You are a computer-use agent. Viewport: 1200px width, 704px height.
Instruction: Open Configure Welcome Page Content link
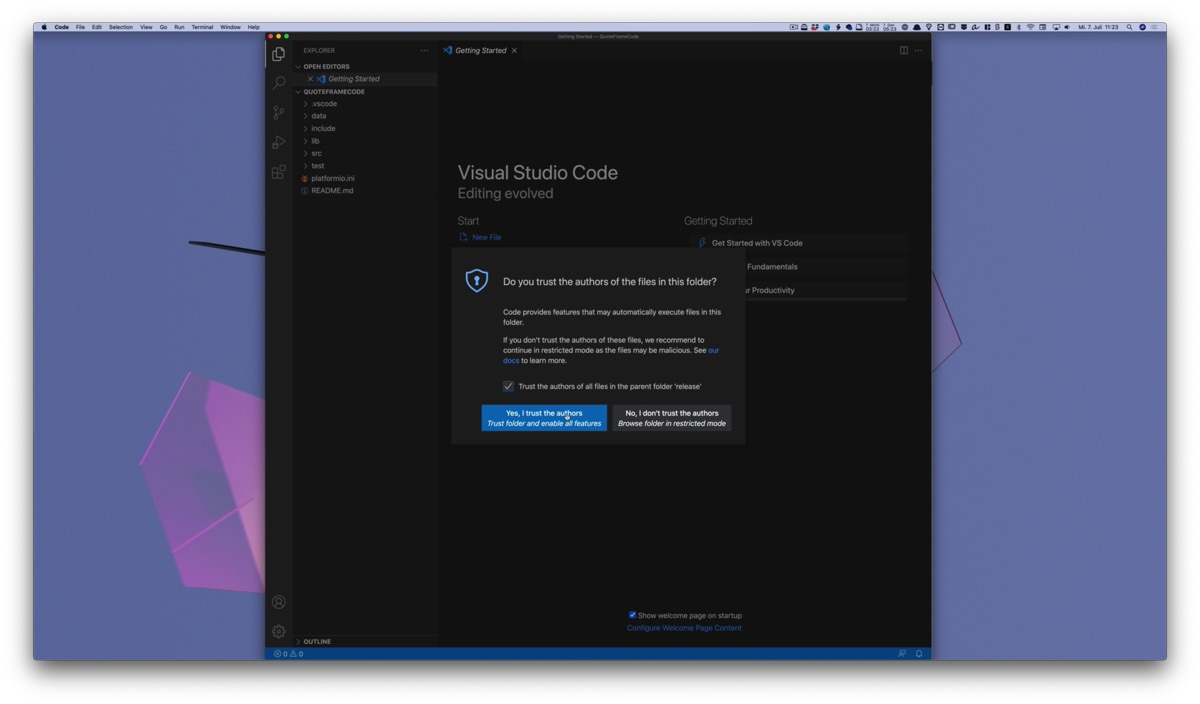684,628
